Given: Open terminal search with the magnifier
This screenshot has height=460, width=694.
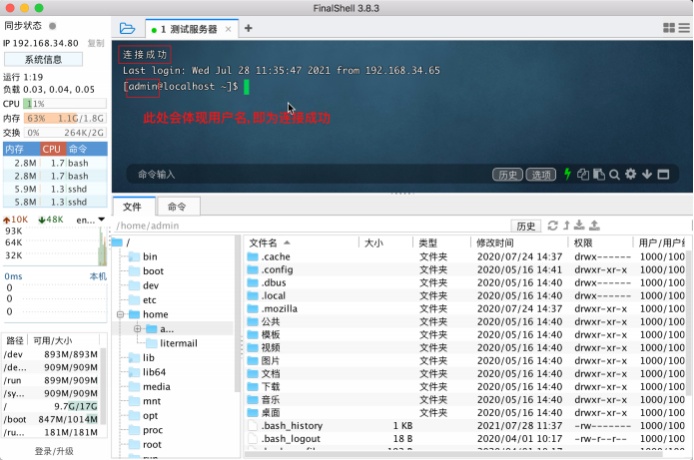Looking at the screenshot, I should click(614, 174).
